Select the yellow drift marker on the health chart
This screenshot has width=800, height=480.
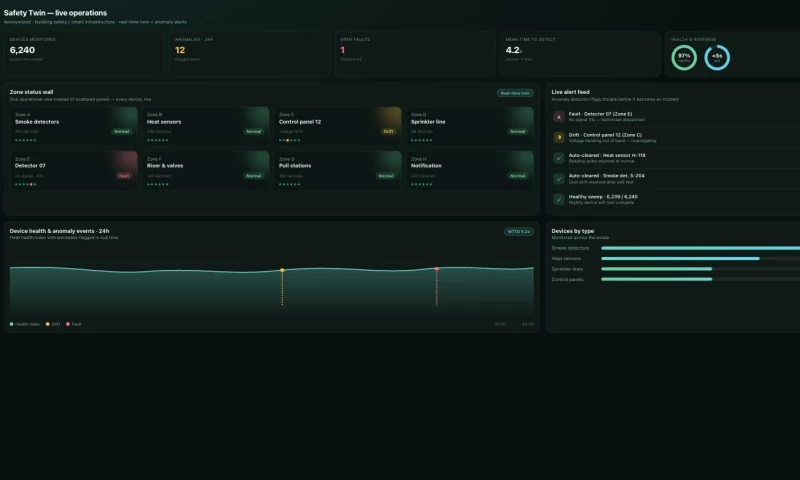pos(282,270)
